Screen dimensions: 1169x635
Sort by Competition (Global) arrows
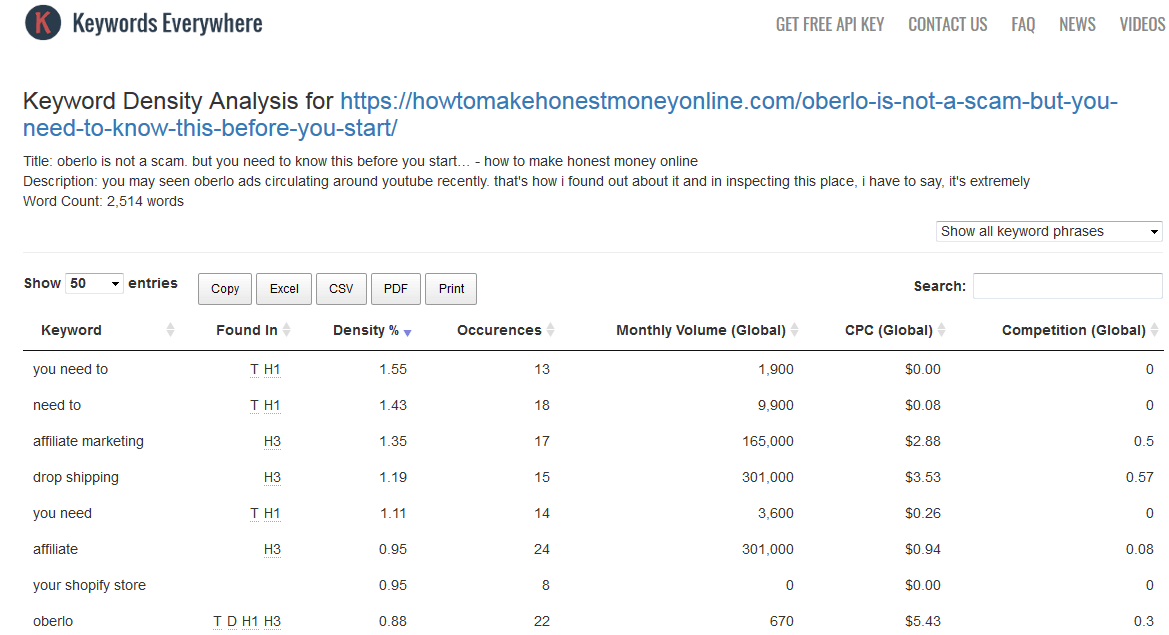(1154, 330)
